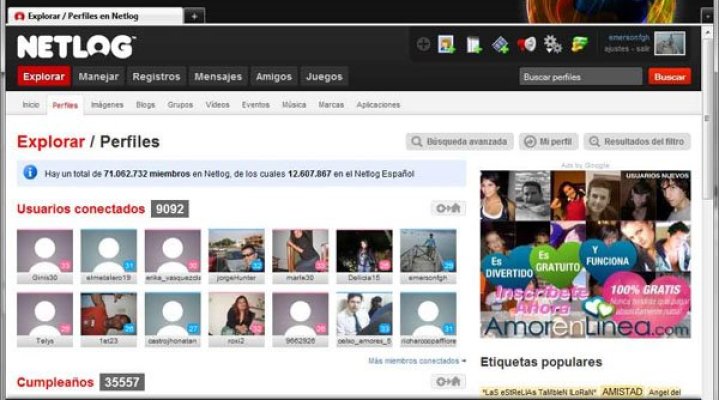Click the magnifier in Resultados del filtro button
The width and height of the screenshot is (719, 400).
point(594,142)
